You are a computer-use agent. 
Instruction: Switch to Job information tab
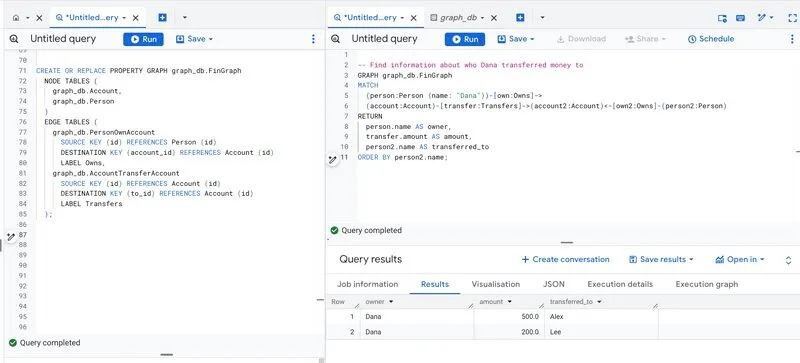pos(367,284)
